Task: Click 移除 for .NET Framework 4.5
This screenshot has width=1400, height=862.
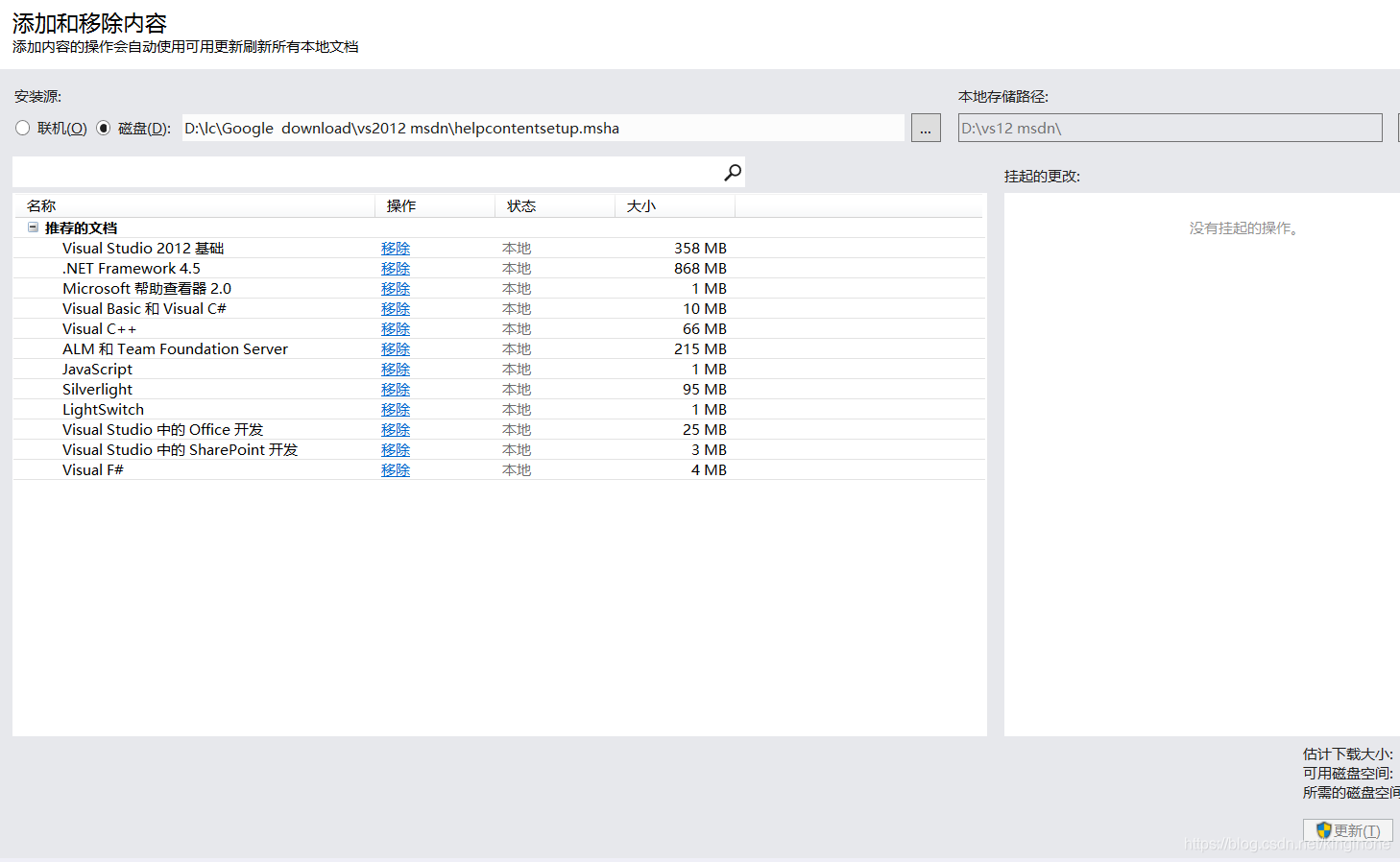Action: (x=396, y=269)
